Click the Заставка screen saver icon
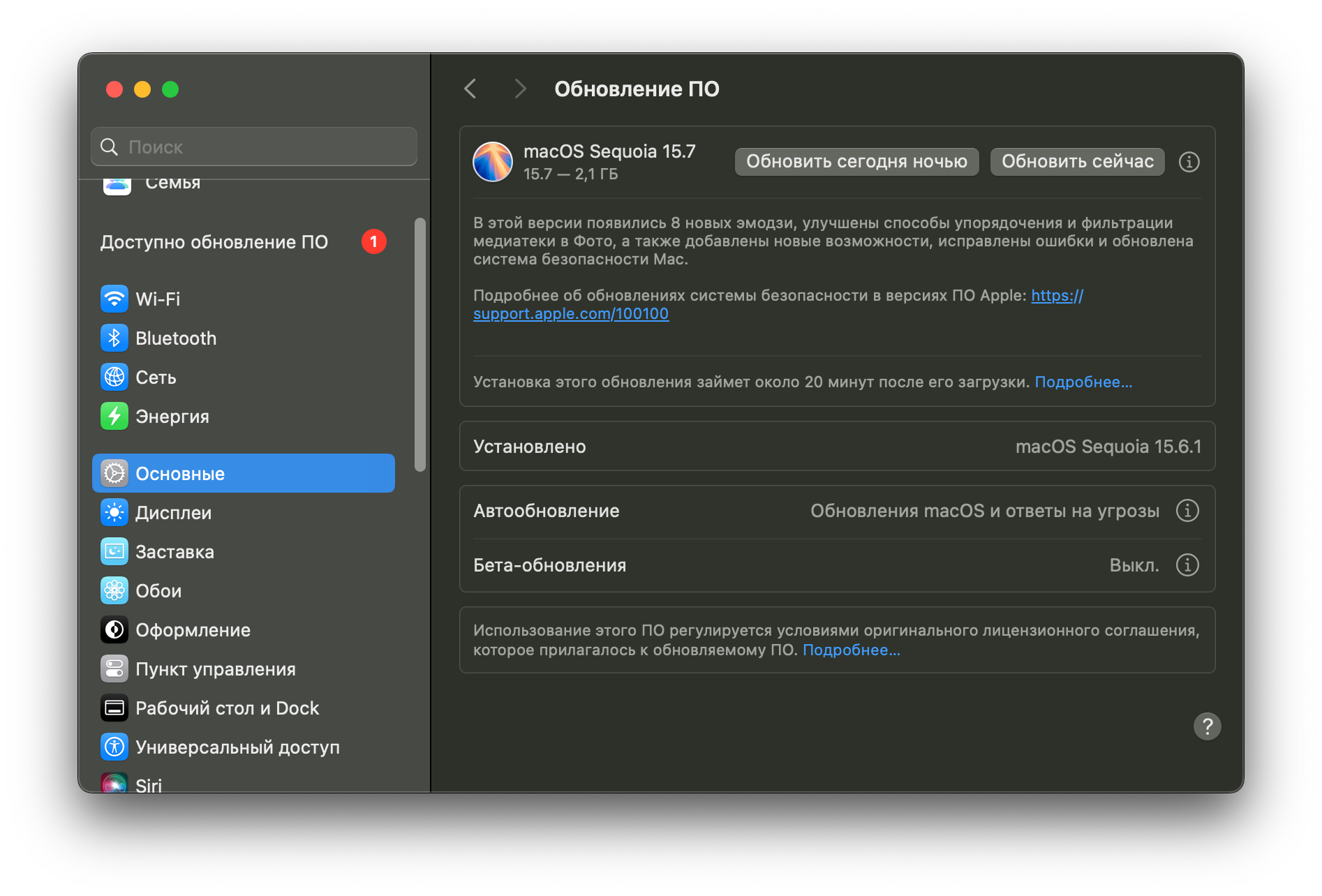This screenshot has height=896, width=1322. (x=114, y=551)
